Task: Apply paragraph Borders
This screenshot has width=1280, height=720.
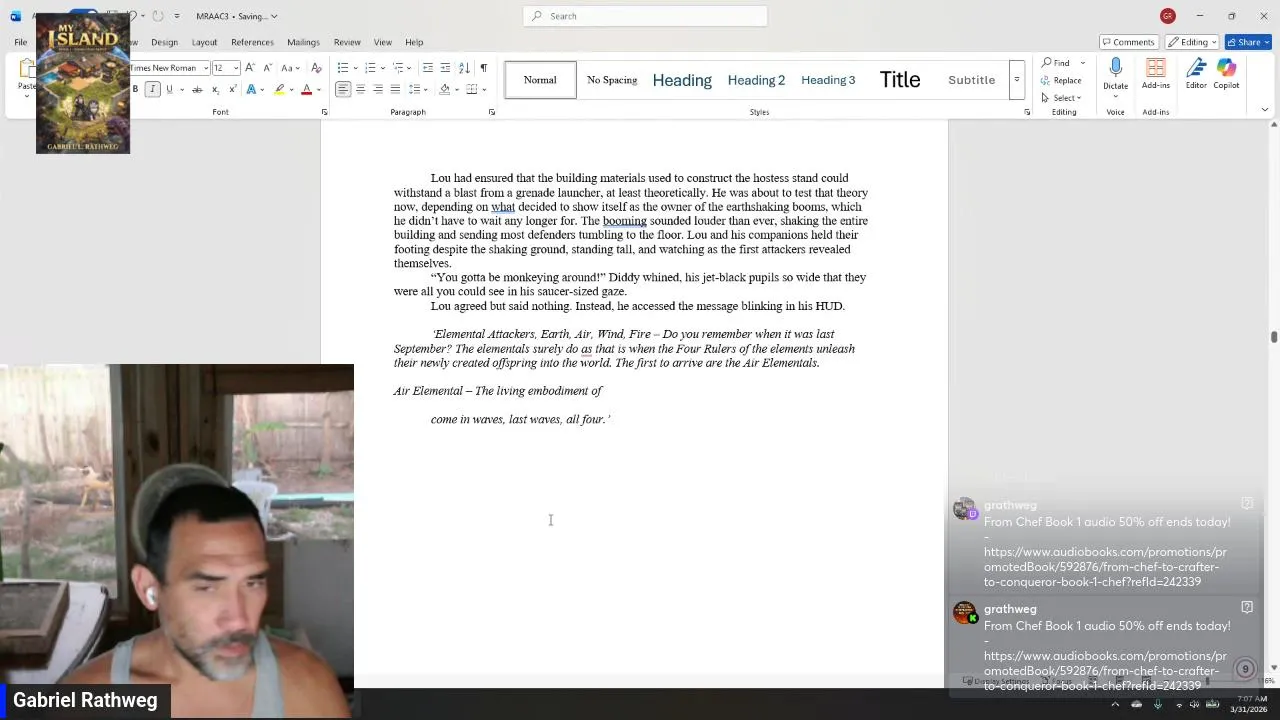Action: point(471,89)
